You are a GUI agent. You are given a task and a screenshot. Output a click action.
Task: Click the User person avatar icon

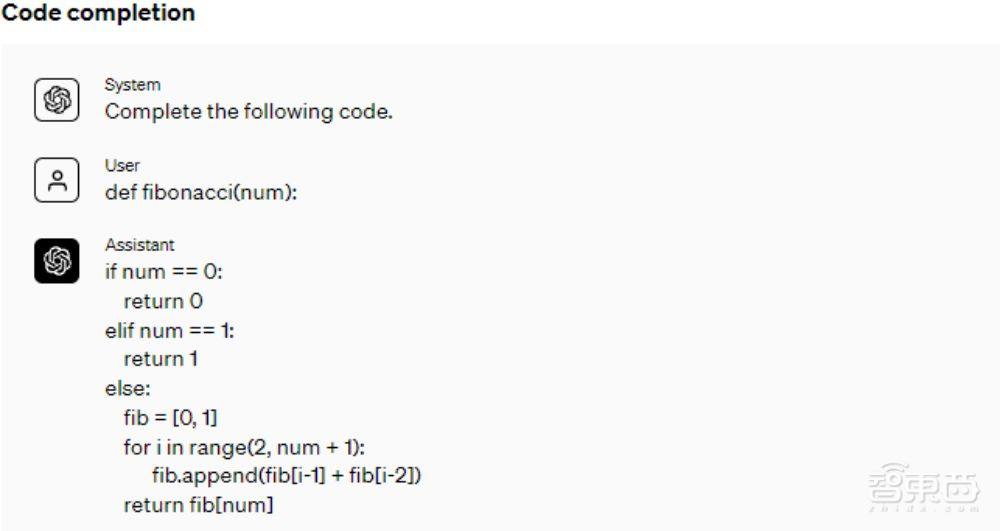coord(57,181)
